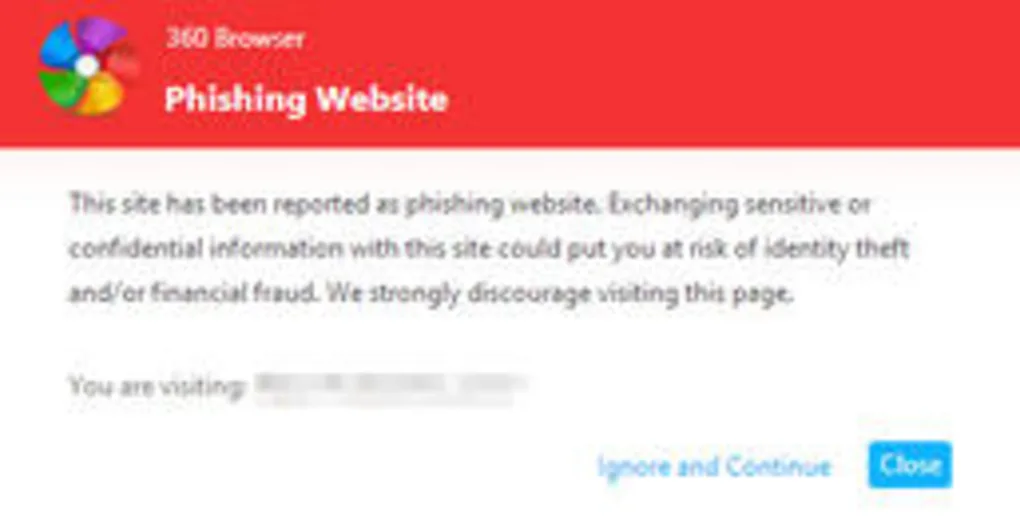This screenshot has width=1020, height=520.
Task: Click the purple petal of the logo
Action: (x=102, y=35)
